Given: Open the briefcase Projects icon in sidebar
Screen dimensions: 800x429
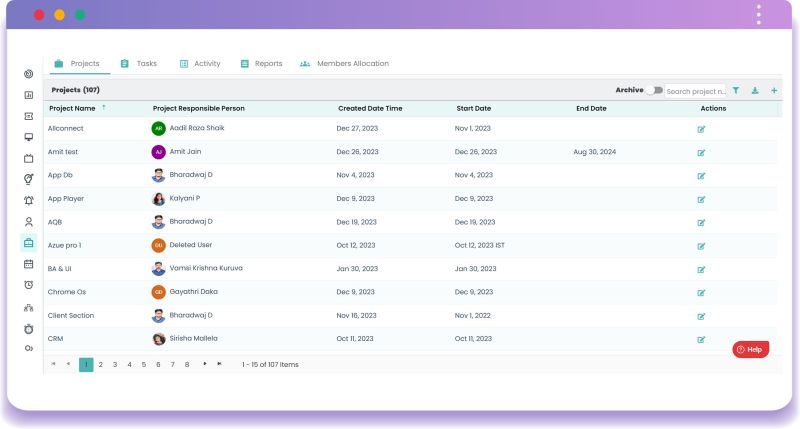Looking at the screenshot, I should tap(29, 243).
